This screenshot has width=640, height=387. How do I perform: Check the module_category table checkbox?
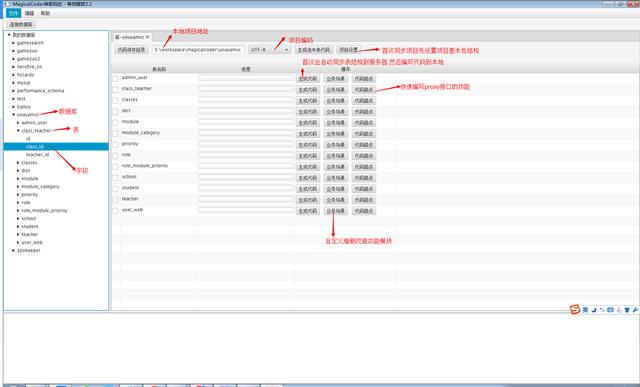click(x=116, y=133)
